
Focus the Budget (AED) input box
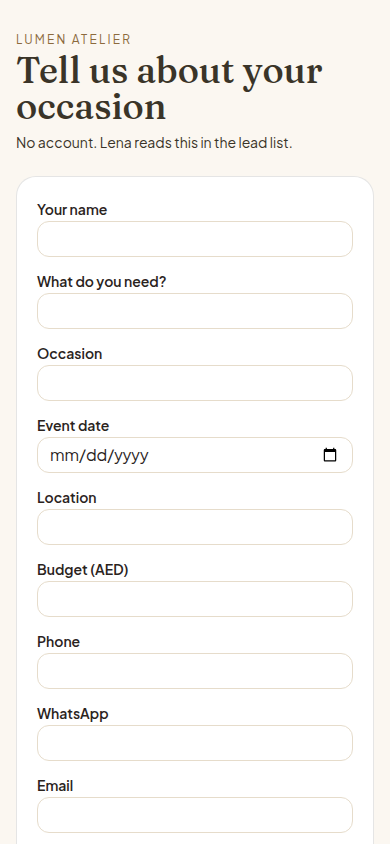195,599
